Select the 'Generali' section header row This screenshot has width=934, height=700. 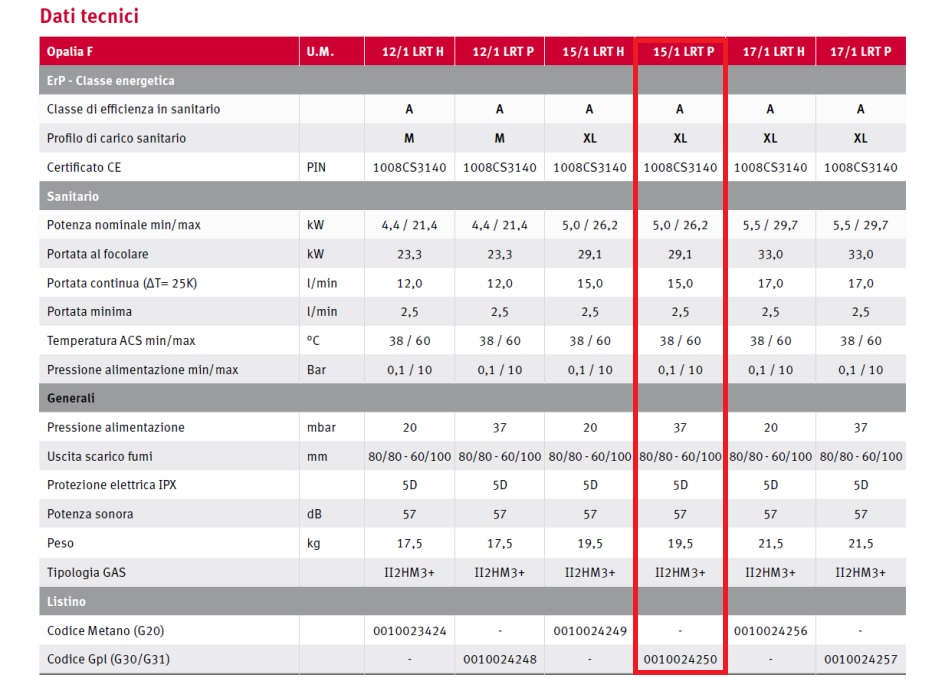point(71,398)
